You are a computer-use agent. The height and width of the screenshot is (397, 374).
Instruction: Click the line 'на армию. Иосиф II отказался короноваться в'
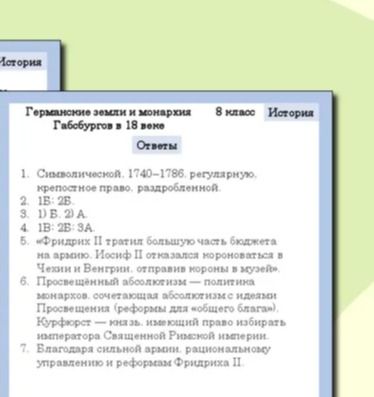click(x=160, y=255)
